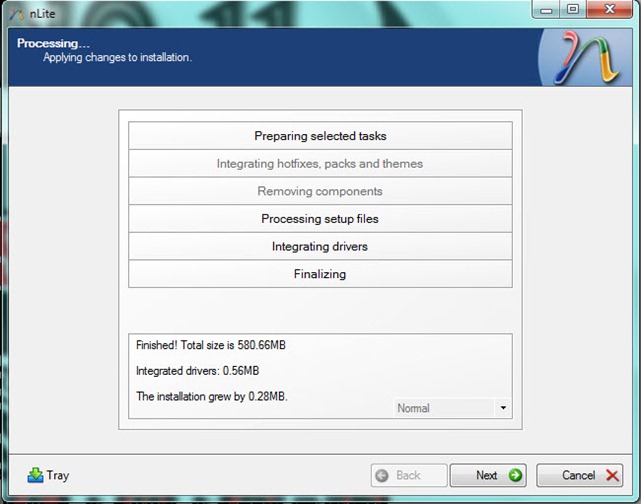This screenshot has height=504, width=641.
Task: Select the Finalizing row
Action: [320, 274]
